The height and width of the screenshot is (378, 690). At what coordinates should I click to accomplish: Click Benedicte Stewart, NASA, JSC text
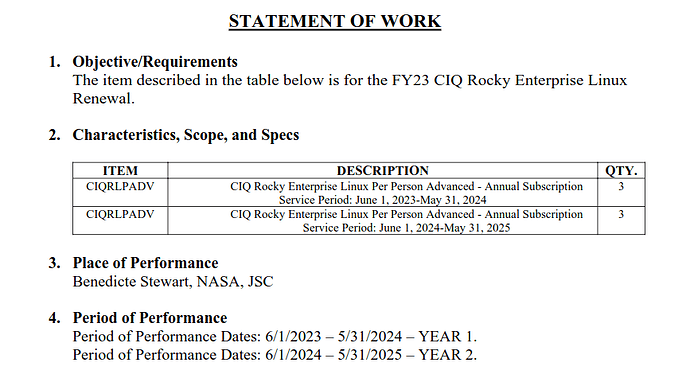pyautogui.click(x=173, y=281)
